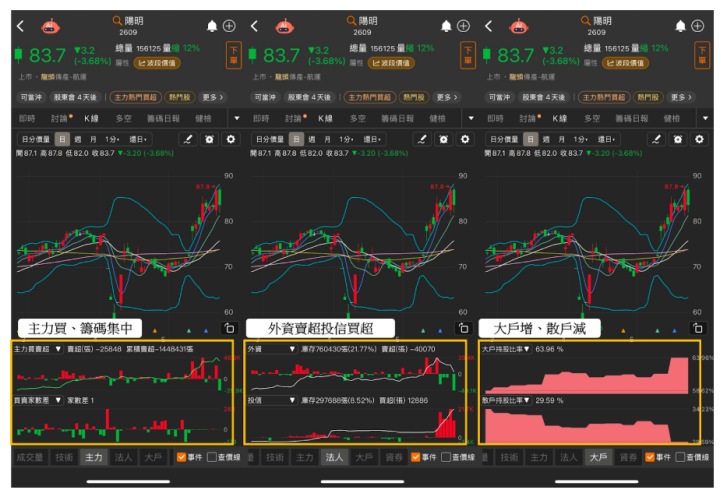
Task: Open 投信 indicator dropdown
Action: click(272, 401)
